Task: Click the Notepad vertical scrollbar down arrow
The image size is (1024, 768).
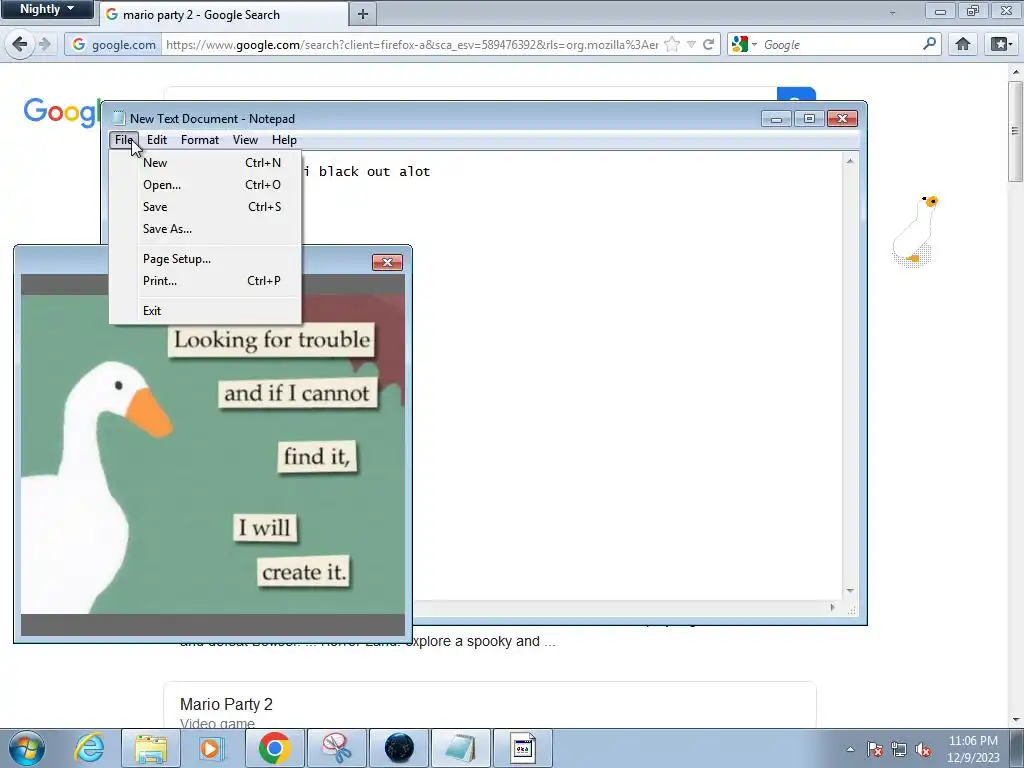Action: click(850, 591)
